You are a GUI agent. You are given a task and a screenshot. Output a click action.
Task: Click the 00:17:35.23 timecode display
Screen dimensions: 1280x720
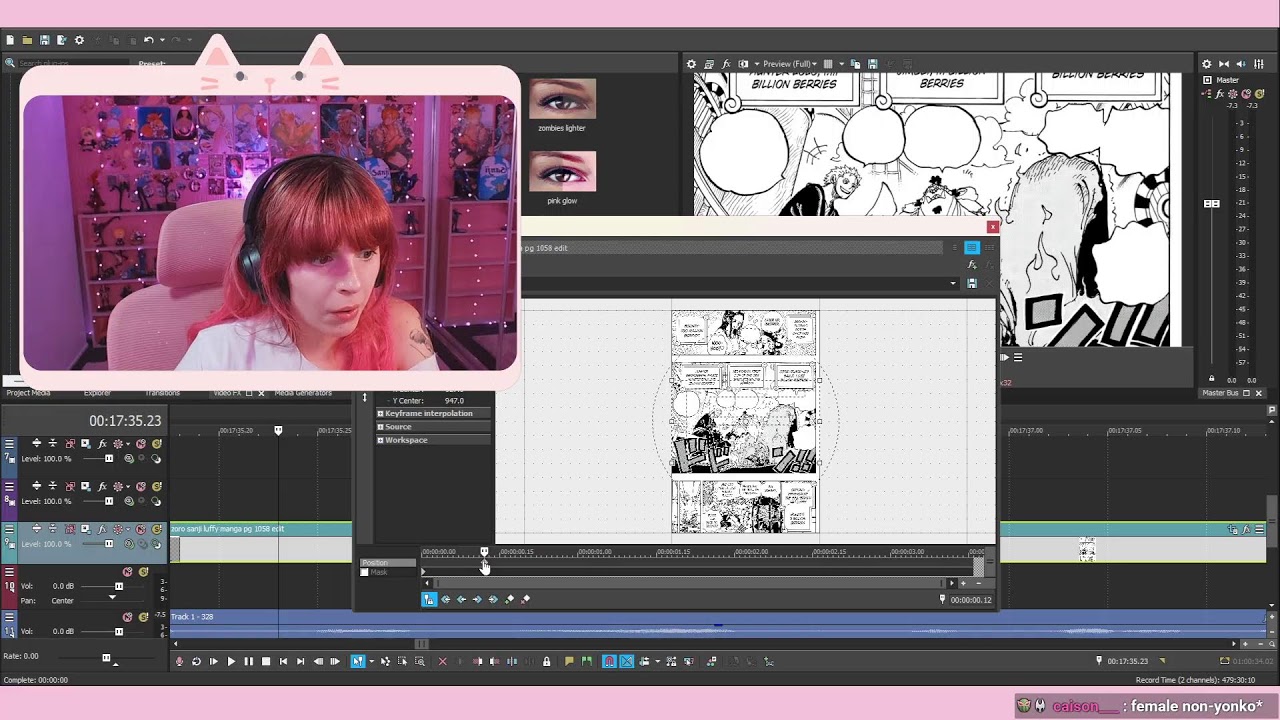[125, 421]
